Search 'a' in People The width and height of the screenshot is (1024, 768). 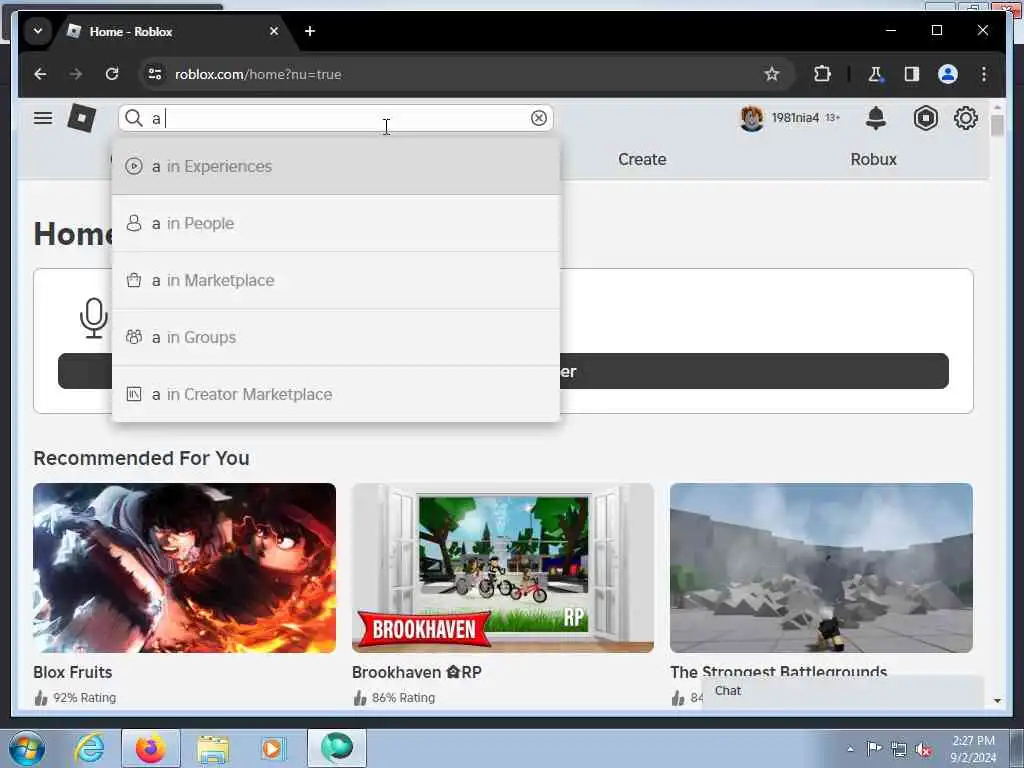coord(336,223)
